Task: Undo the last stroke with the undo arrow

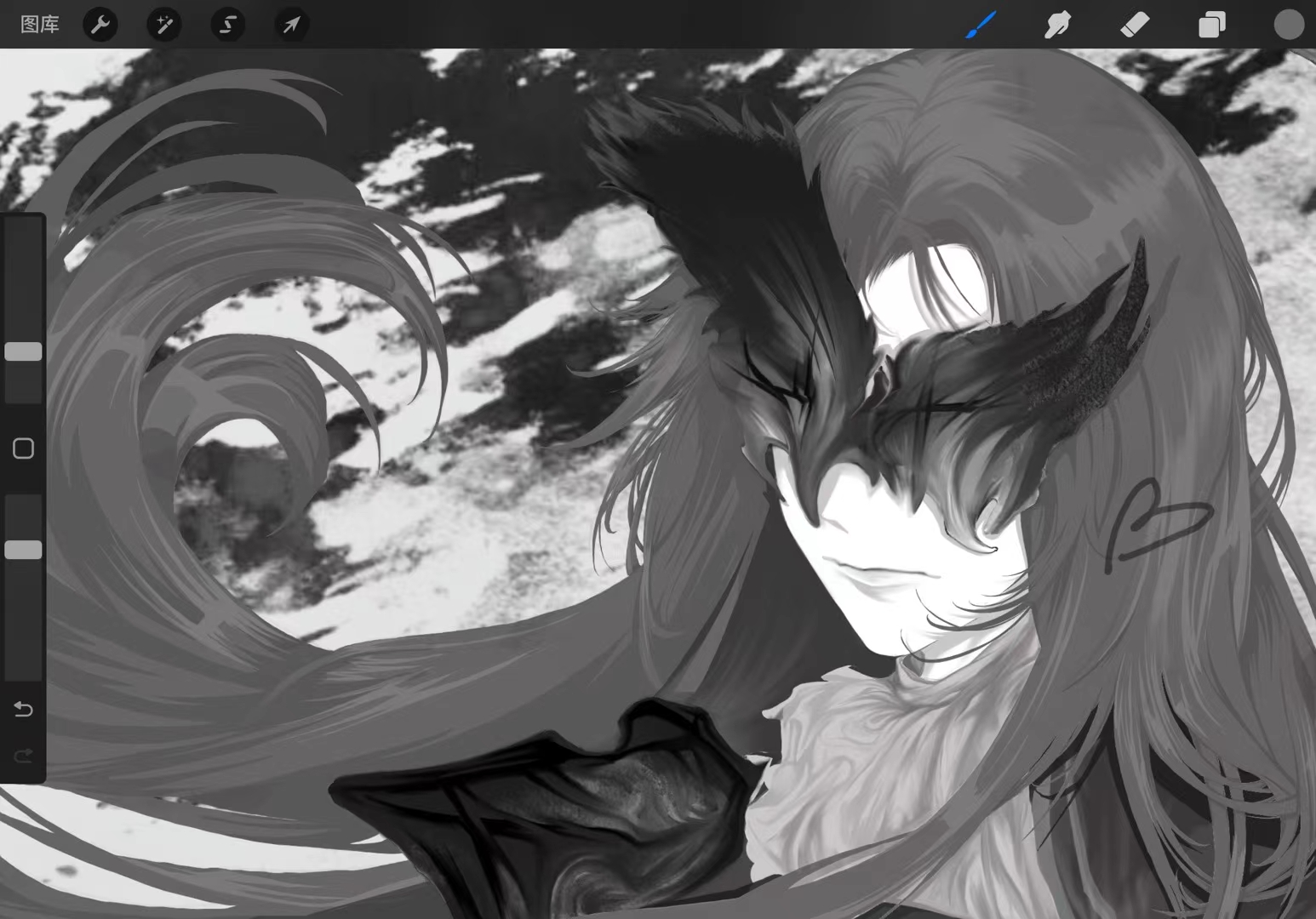Action: click(x=23, y=709)
